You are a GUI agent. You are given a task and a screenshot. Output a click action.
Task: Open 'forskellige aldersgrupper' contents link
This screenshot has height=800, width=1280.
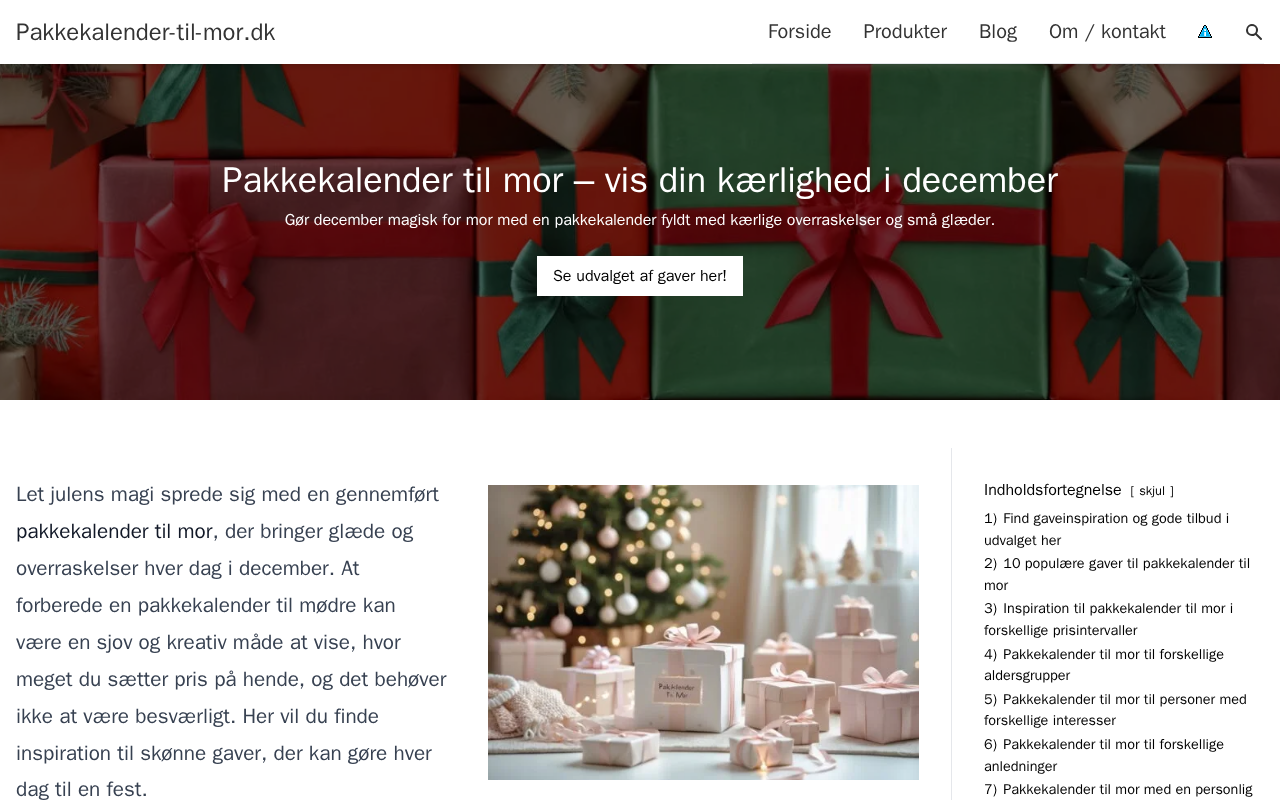(x=1104, y=665)
